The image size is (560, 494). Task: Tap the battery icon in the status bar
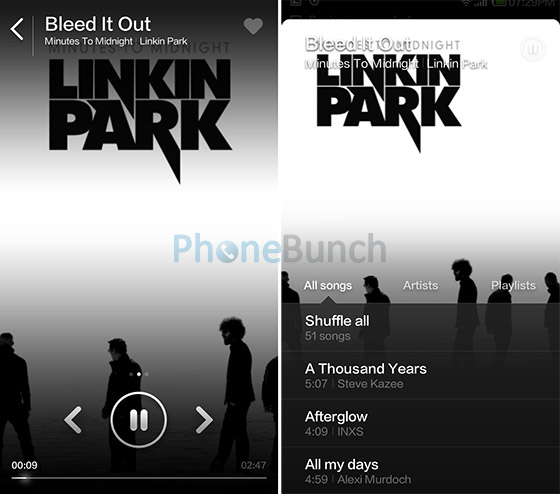coord(499,3)
